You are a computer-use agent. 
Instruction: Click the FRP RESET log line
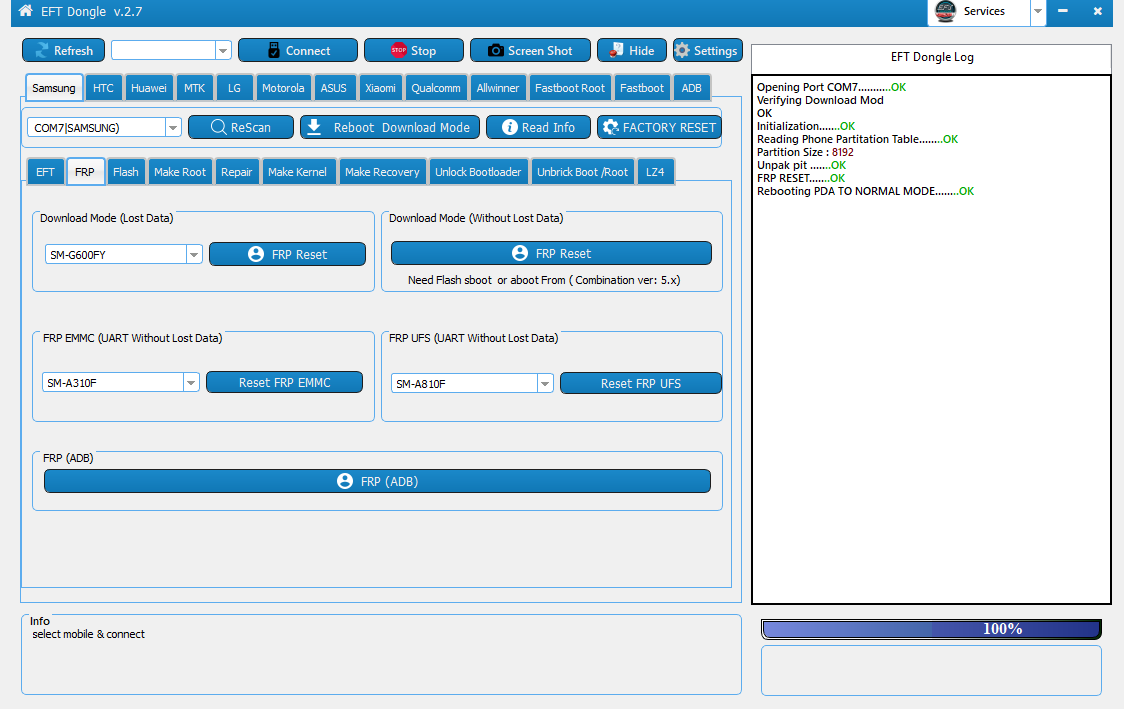pyautogui.click(x=801, y=178)
